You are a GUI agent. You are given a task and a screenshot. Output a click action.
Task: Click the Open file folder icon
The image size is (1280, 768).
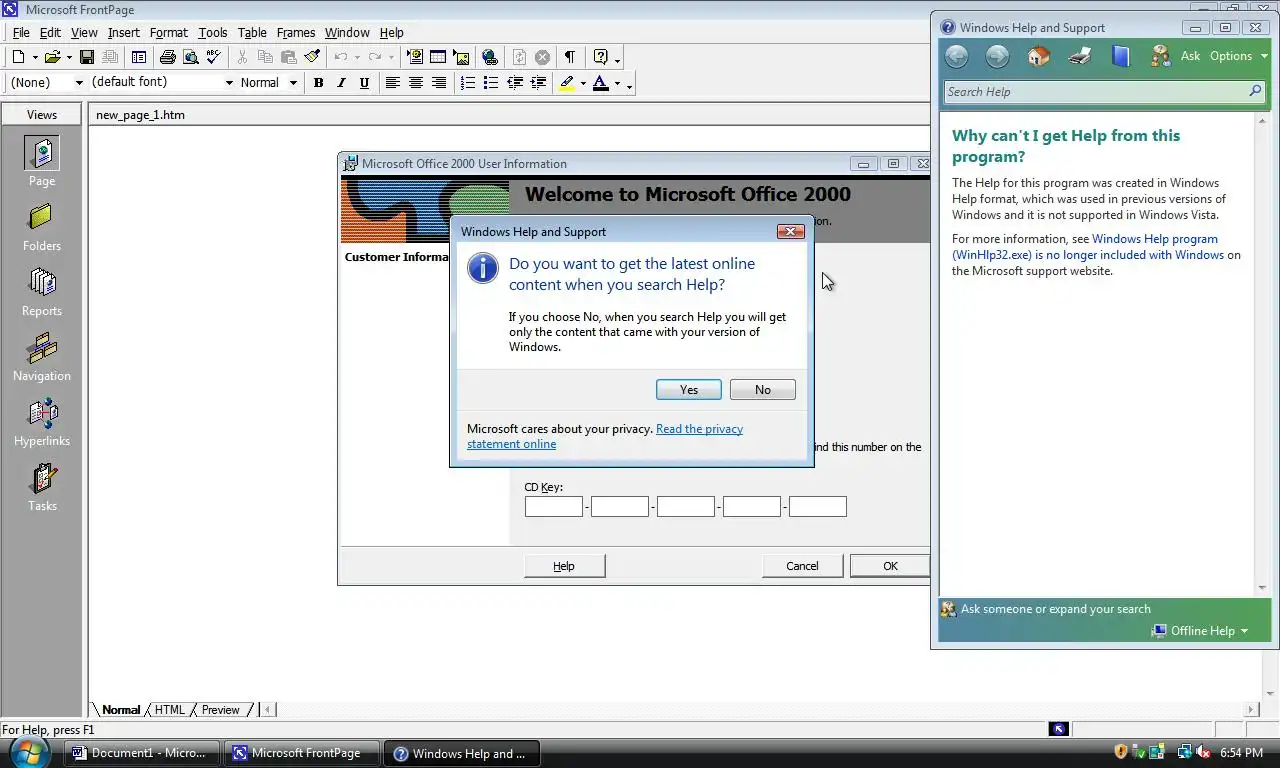point(52,57)
